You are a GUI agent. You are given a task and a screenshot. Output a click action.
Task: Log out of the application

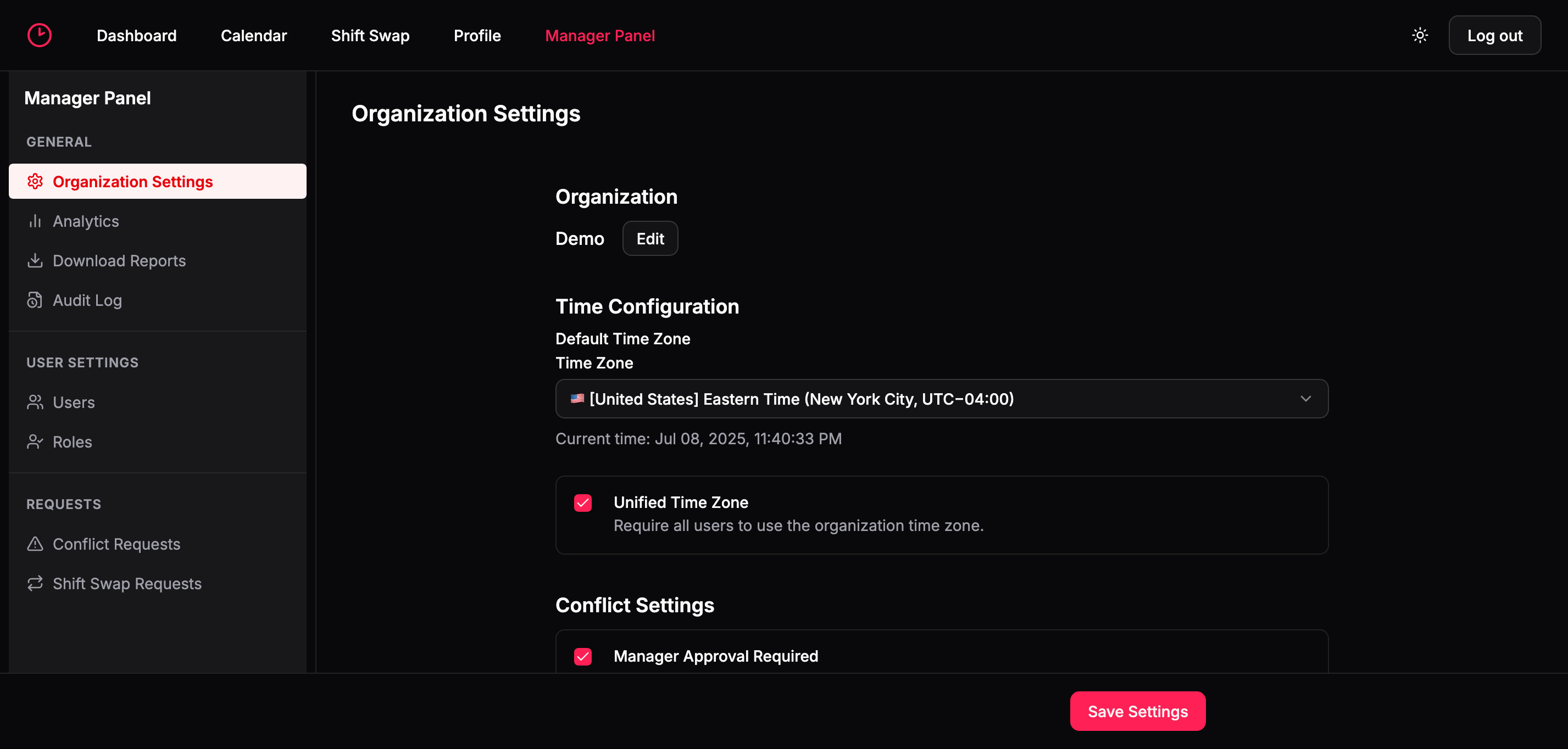point(1495,35)
